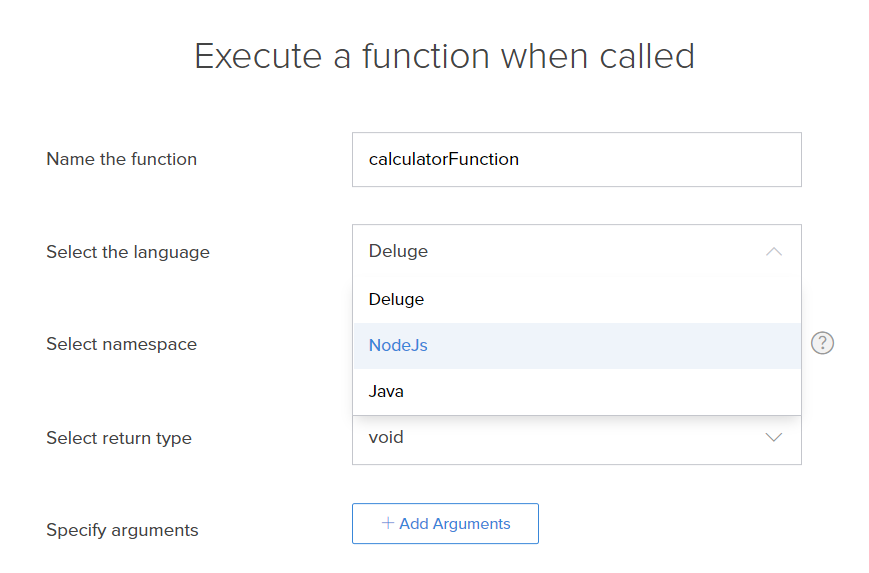Click the void text in return type
Image resolution: width=869 pixels, height=573 pixels.
coord(386,437)
